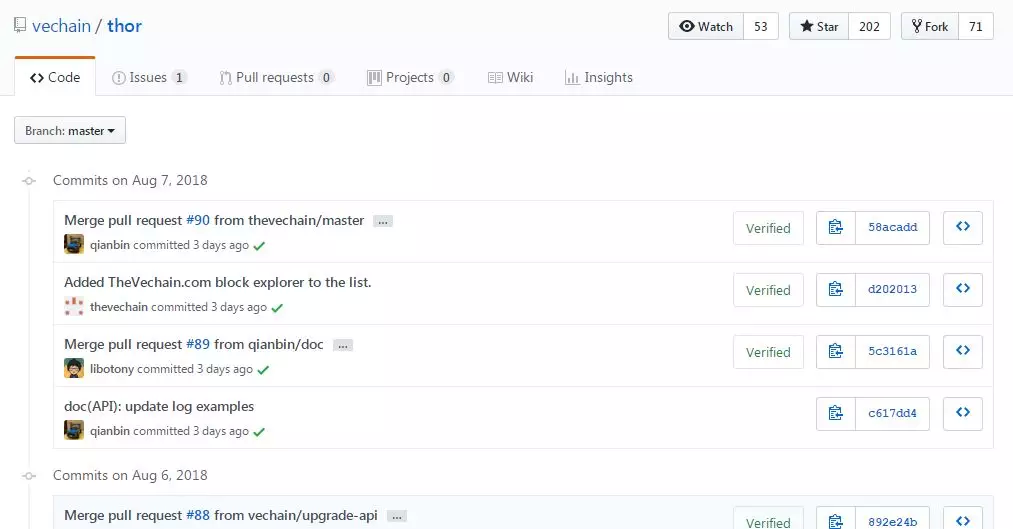
Task: Click green checkmark on doc(API) commit
Action: (x=259, y=432)
